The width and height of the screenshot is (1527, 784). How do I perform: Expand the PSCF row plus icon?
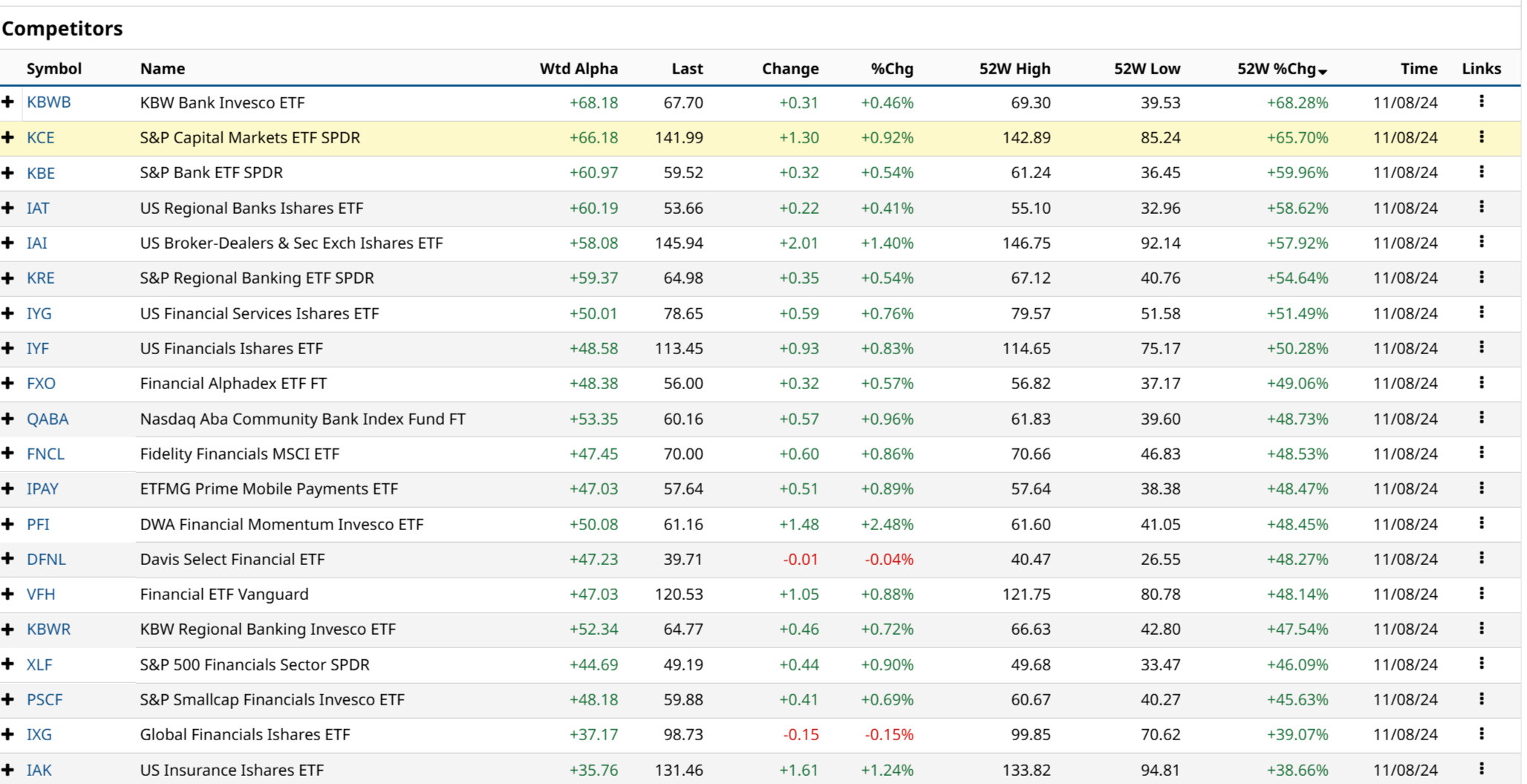[8, 699]
